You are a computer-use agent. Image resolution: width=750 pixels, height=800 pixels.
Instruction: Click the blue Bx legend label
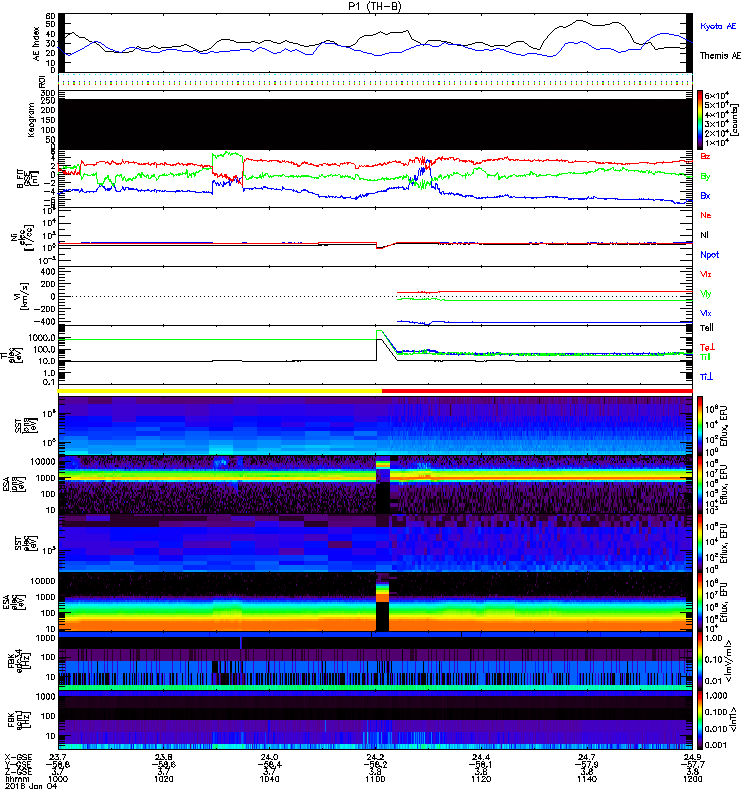click(x=705, y=196)
